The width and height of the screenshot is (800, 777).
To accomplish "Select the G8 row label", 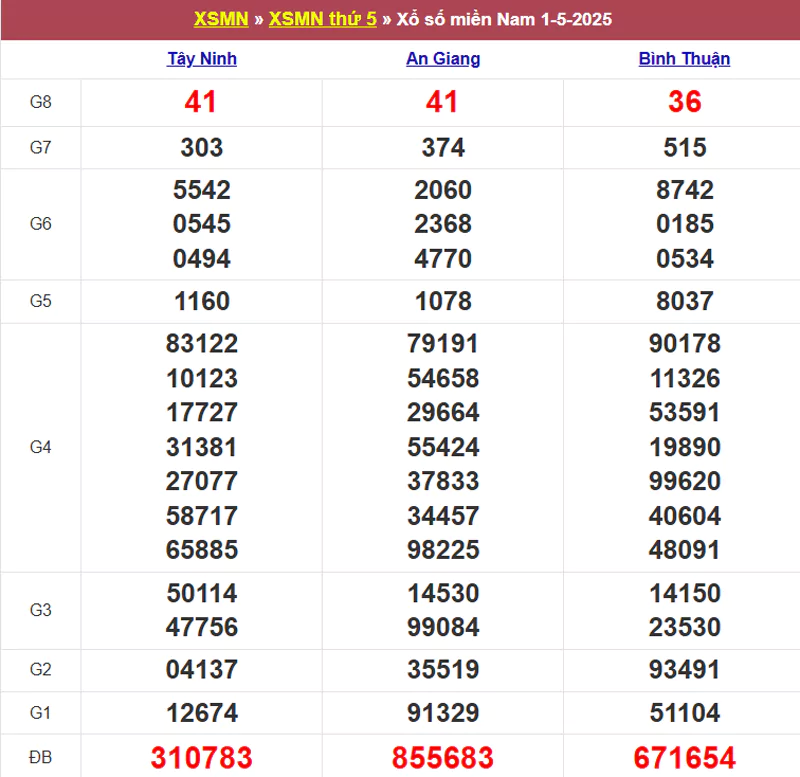I will coord(41,102).
